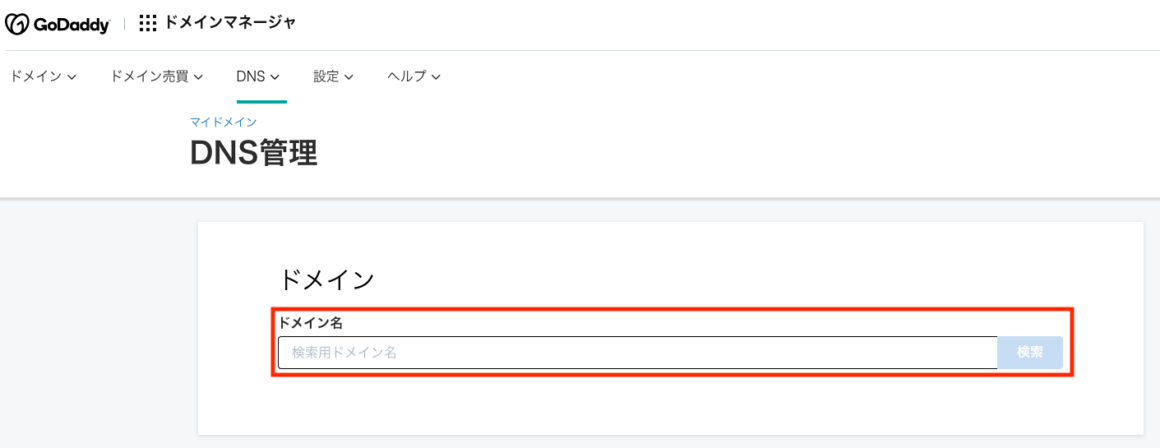This screenshot has height=448, width=1160.
Task: Click the ドメイン名 field label
Action: coord(309,322)
